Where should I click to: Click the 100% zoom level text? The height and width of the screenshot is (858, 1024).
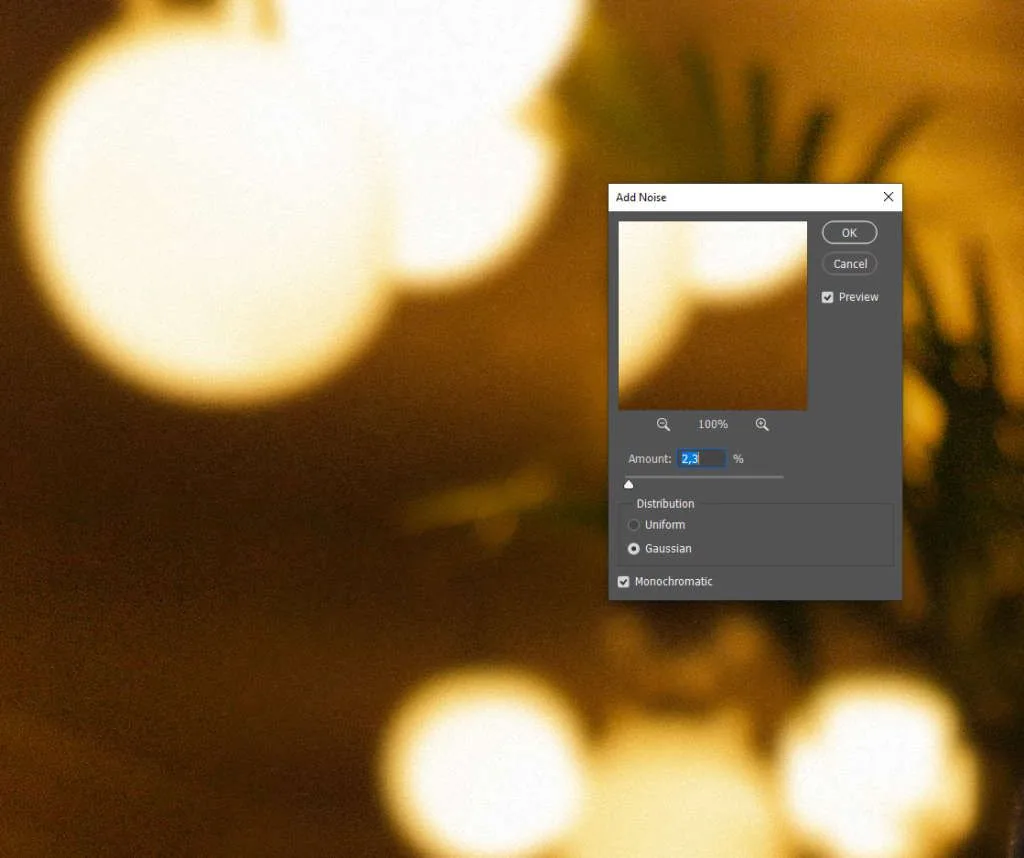(x=713, y=425)
